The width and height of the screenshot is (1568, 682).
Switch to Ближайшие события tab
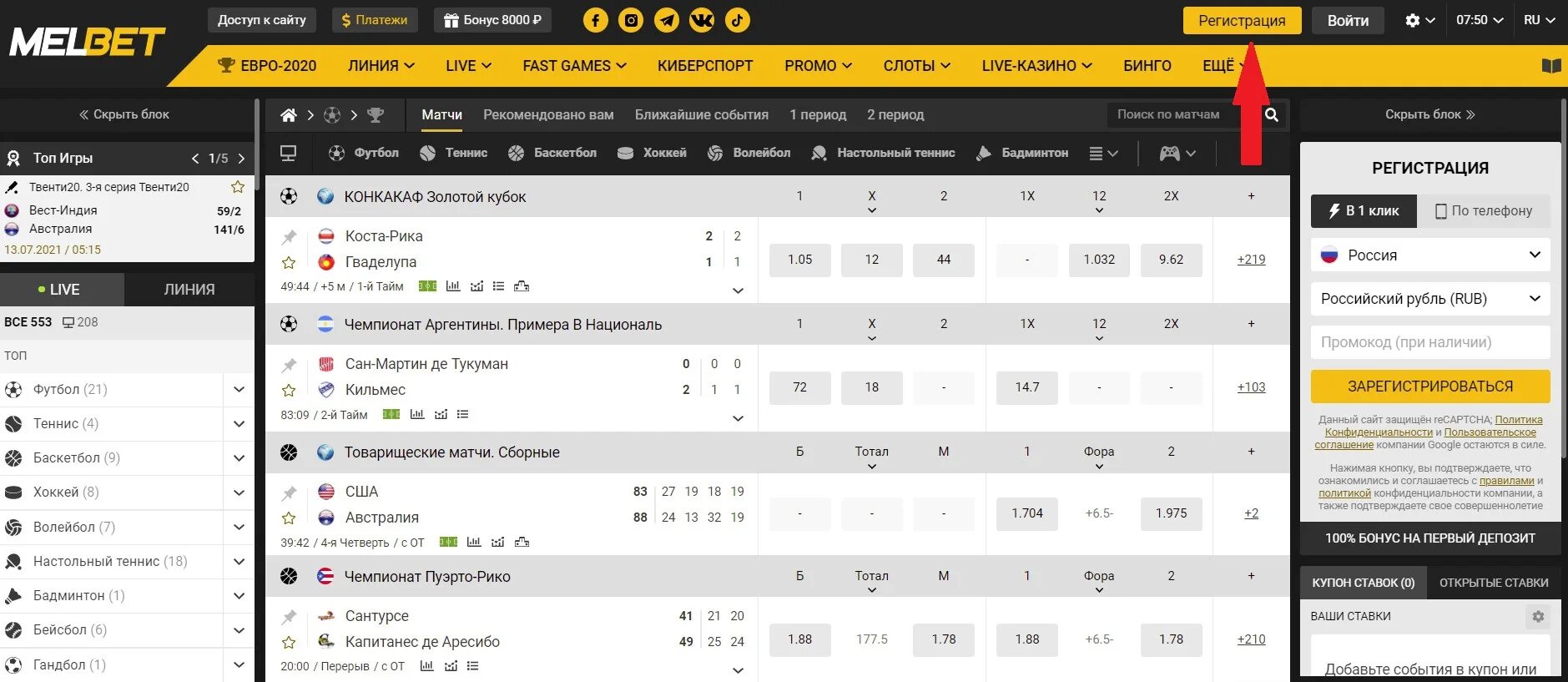[702, 115]
